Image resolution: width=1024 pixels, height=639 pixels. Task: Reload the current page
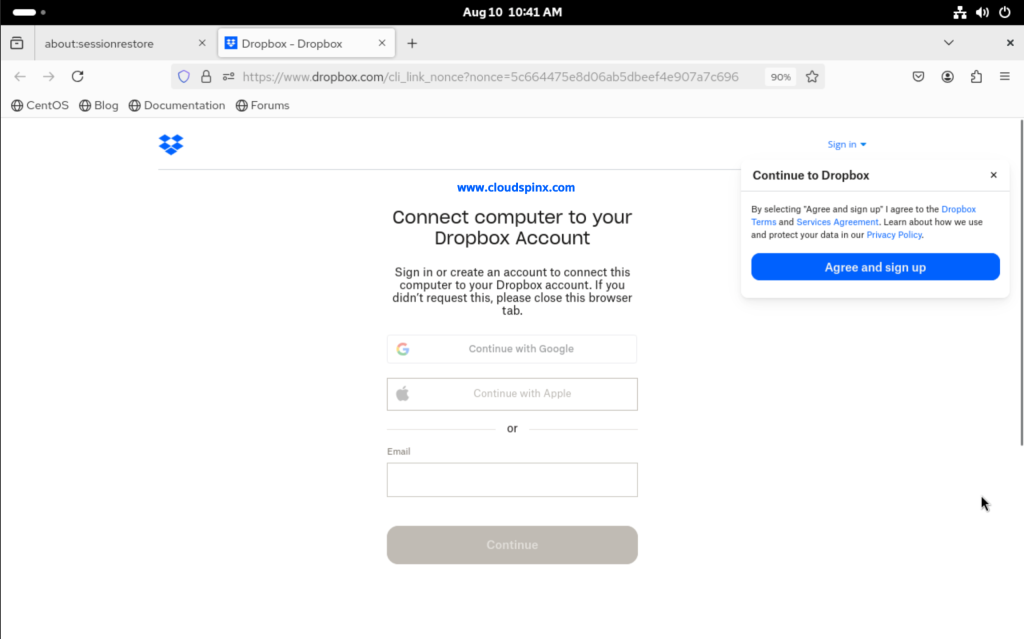click(x=77, y=76)
